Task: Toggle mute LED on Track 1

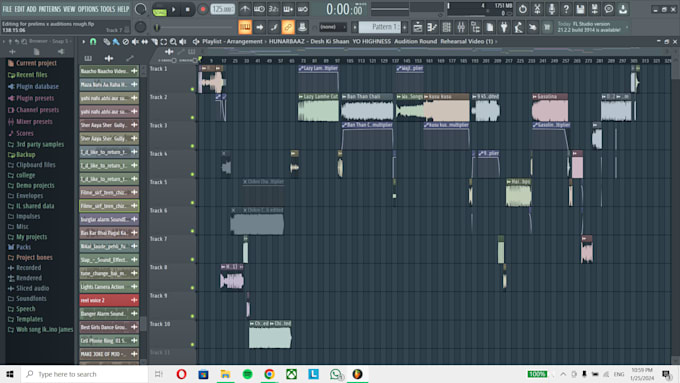Action: (x=192, y=89)
